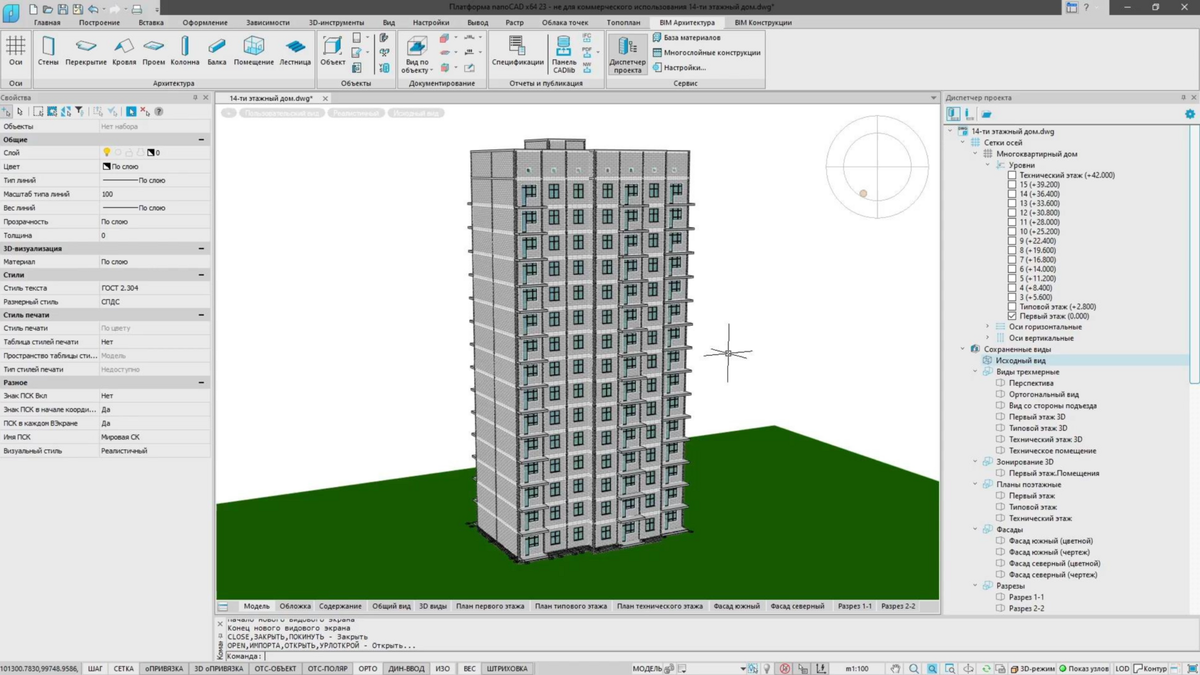Check Технический этаж (+42.000) level
This screenshot has width=1200, height=675.
(1012, 175)
